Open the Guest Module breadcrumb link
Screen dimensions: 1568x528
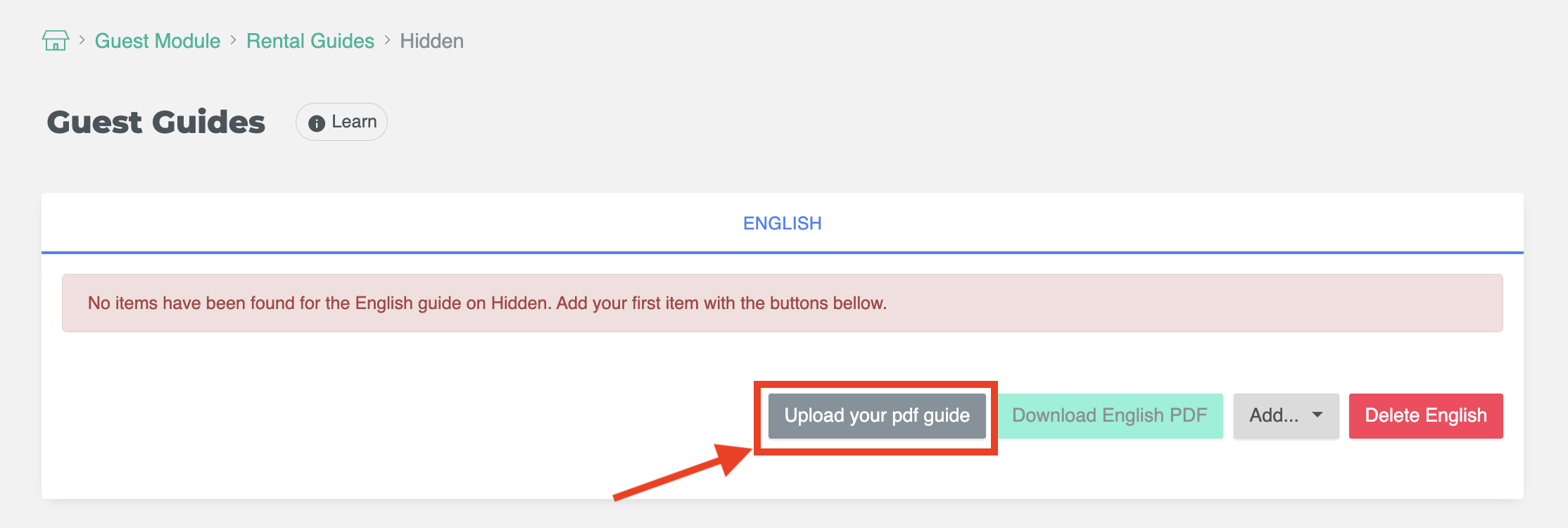click(x=158, y=41)
